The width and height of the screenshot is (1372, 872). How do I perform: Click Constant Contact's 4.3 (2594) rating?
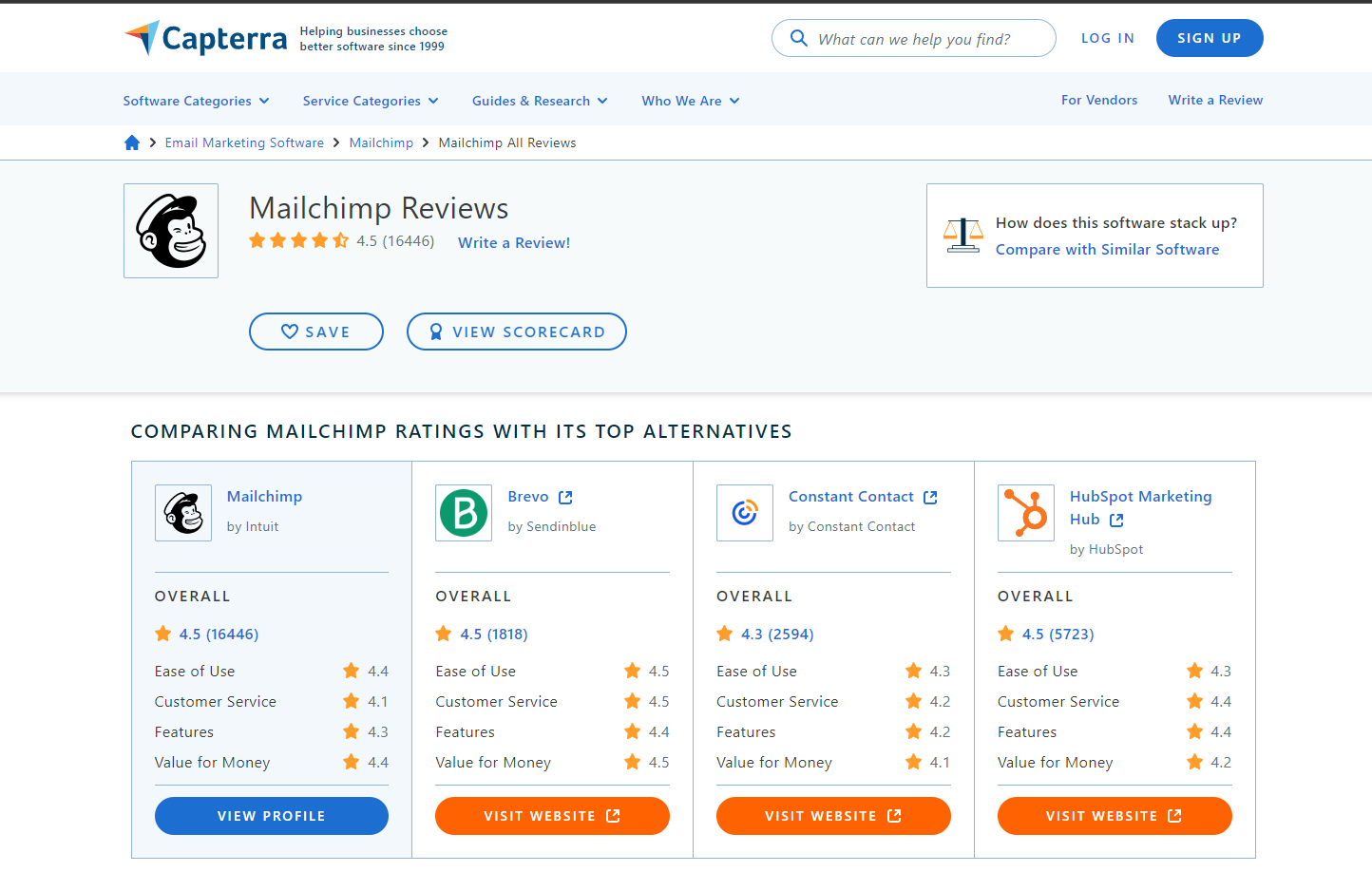[777, 634]
